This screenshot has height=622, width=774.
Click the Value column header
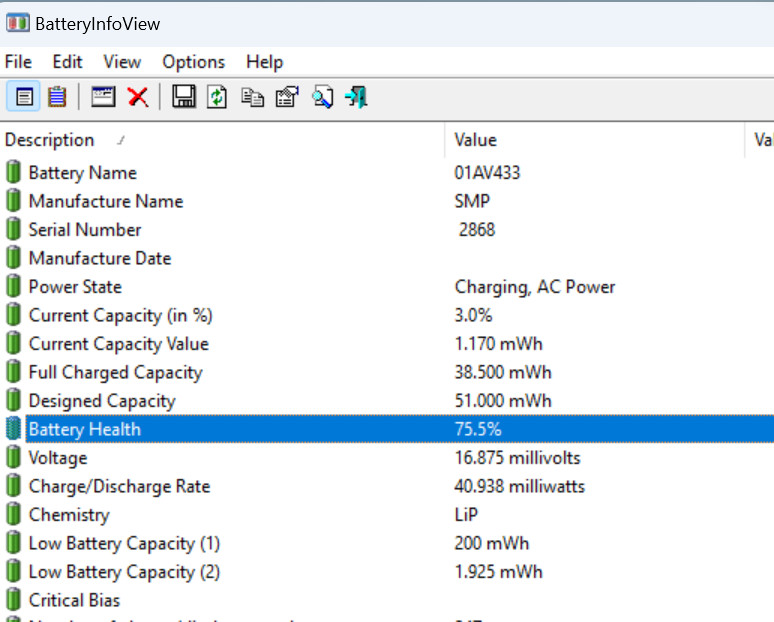tap(475, 140)
